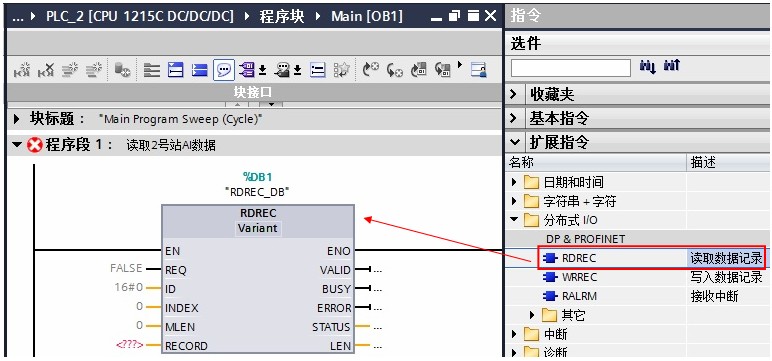Click the insert network toolbar icon
The height and width of the screenshot is (361, 772).
pos(21,70)
